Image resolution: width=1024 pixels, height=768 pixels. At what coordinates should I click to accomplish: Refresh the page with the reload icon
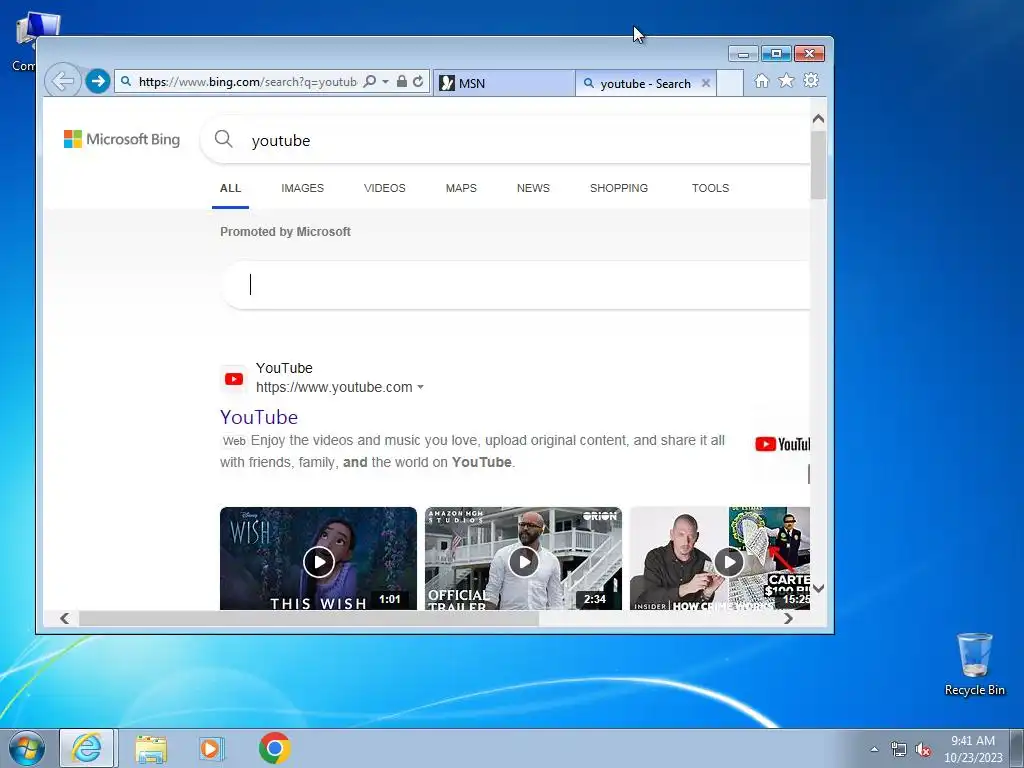pyautogui.click(x=418, y=82)
